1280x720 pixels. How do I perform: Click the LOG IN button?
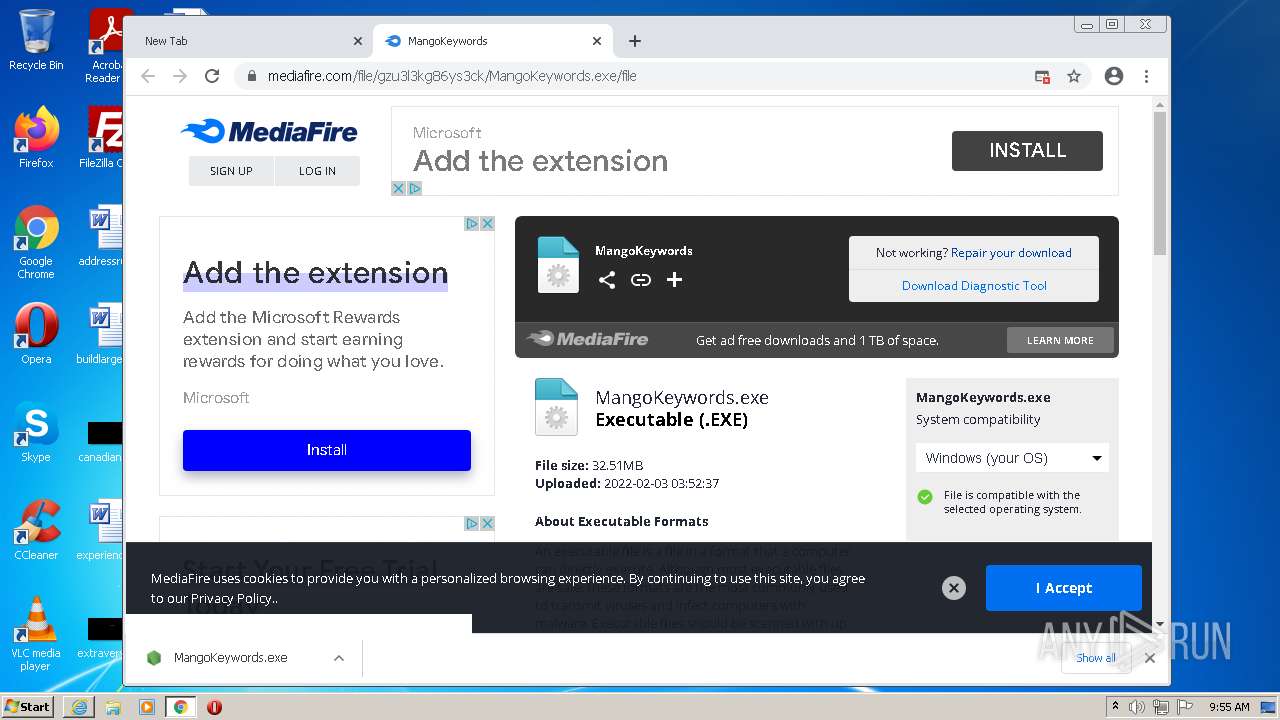click(x=317, y=171)
